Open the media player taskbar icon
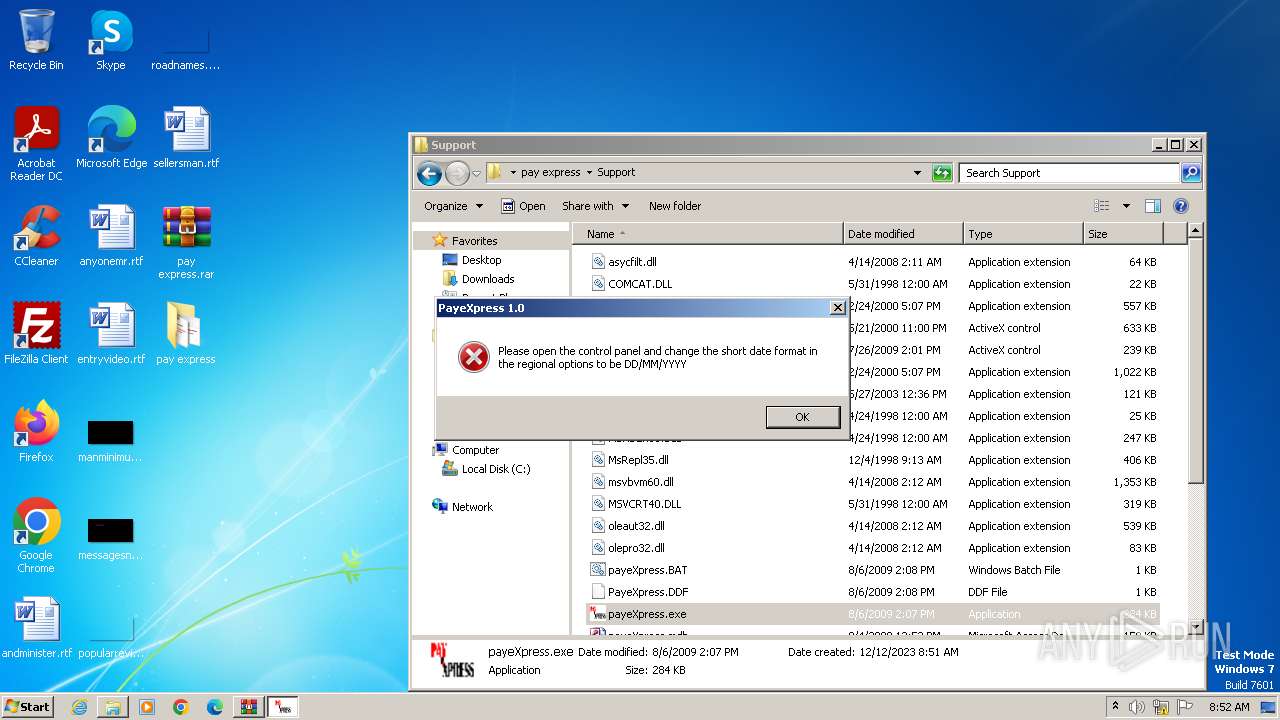This screenshot has width=1280, height=720. (x=147, y=707)
